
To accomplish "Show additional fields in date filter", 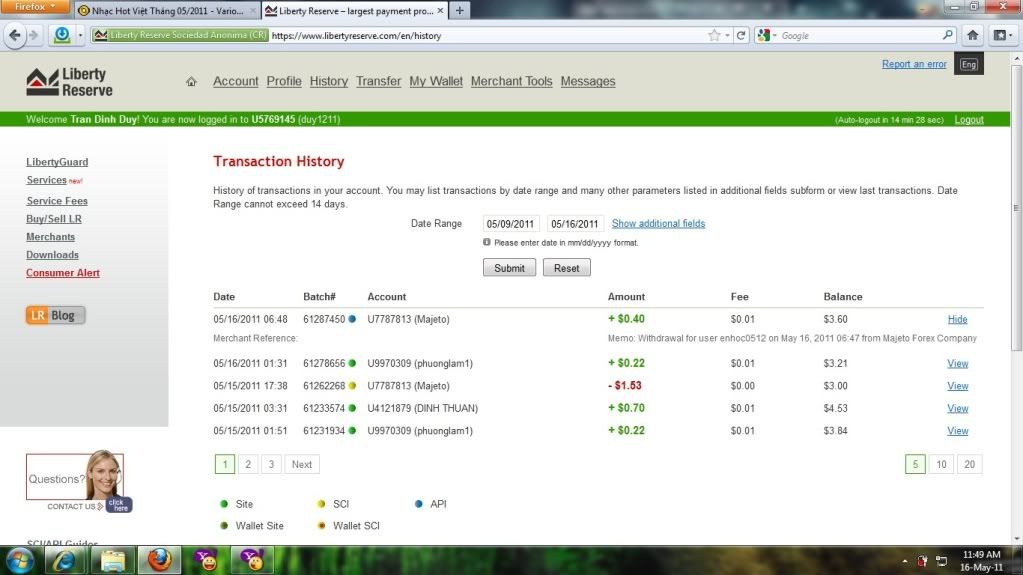I will pos(658,224).
